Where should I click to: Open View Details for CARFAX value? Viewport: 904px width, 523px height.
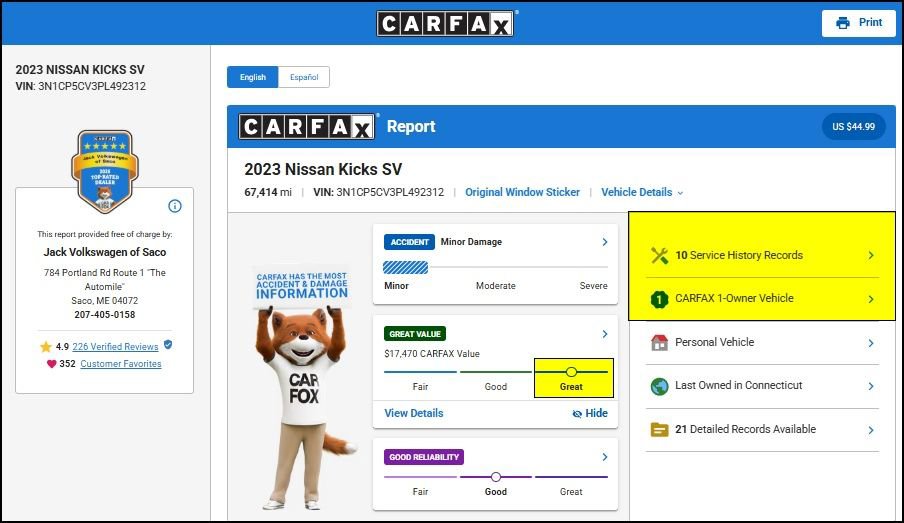click(x=413, y=413)
